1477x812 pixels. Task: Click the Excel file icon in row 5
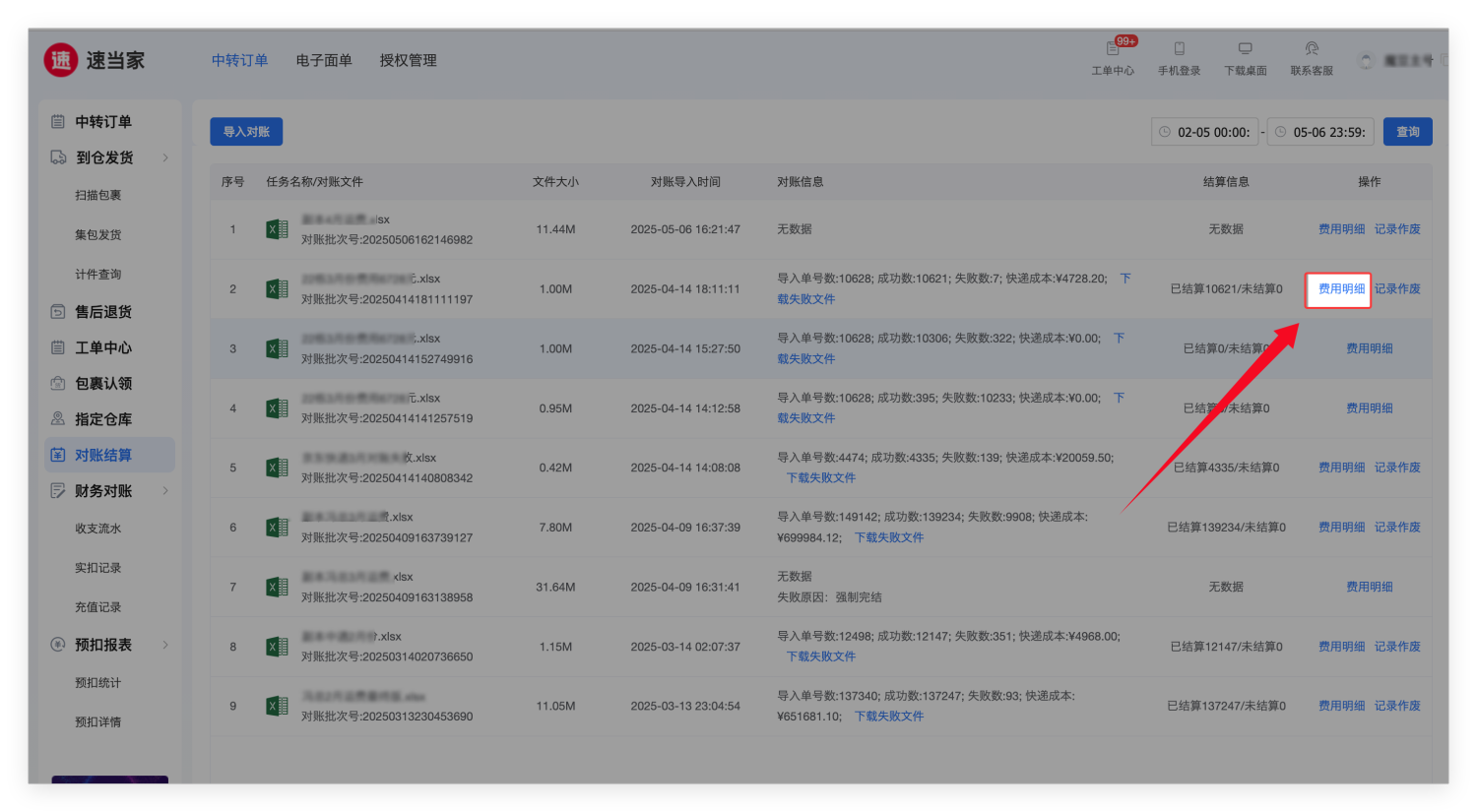point(277,468)
